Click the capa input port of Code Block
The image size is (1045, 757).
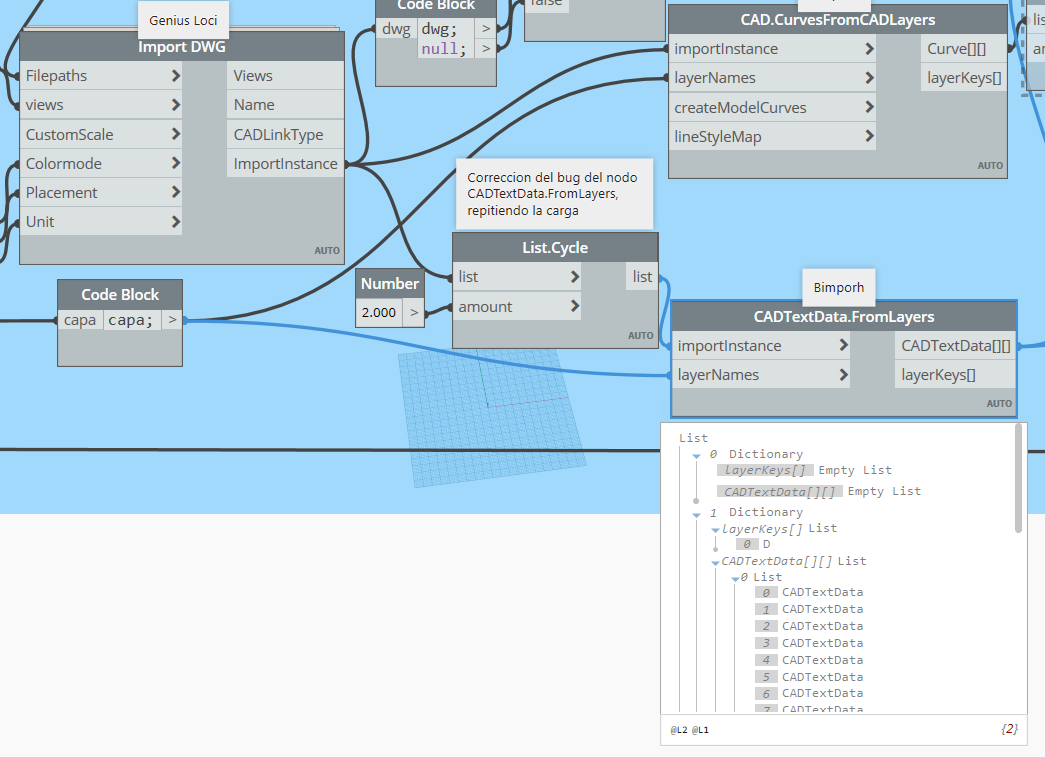(x=80, y=320)
